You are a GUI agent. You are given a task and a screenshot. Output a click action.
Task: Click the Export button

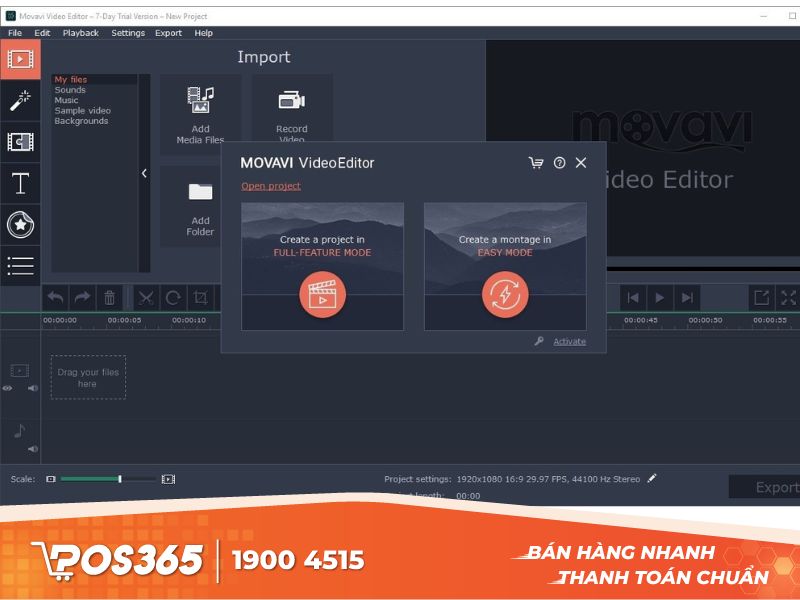click(x=764, y=487)
